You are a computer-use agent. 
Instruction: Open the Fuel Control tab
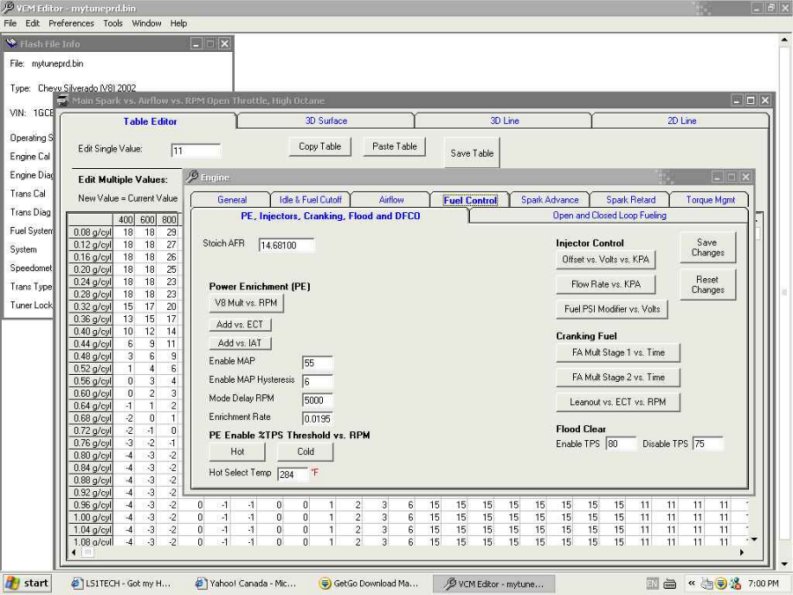point(469,200)
